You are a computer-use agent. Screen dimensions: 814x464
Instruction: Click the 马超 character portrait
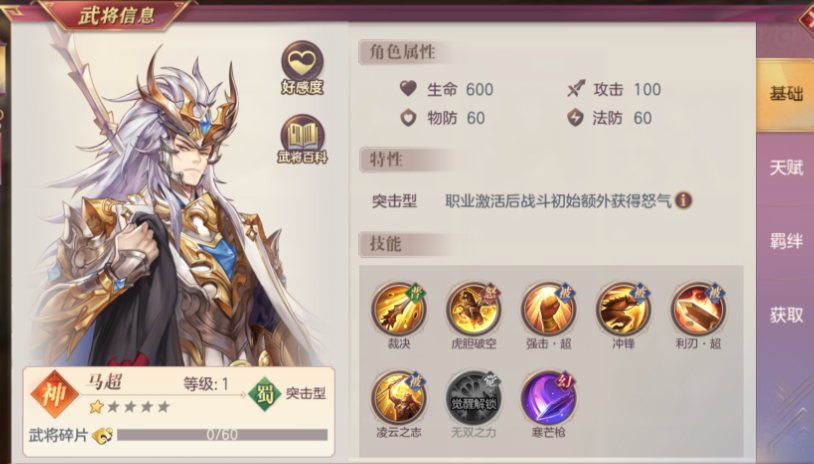click(171, 208)
